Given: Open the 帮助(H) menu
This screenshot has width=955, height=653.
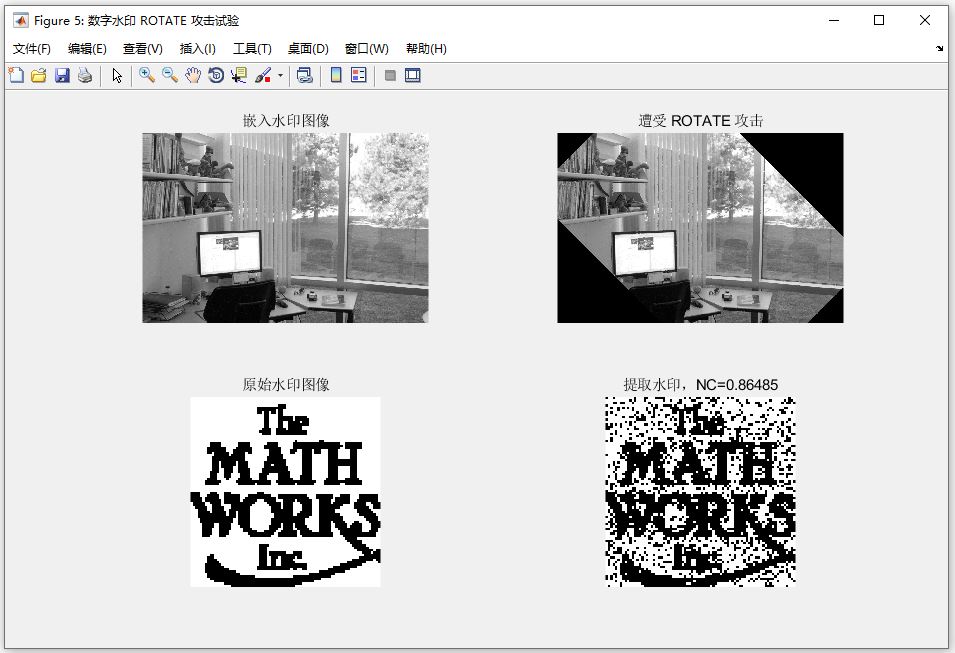Looking at the screenshot, I should click(426, 49).
